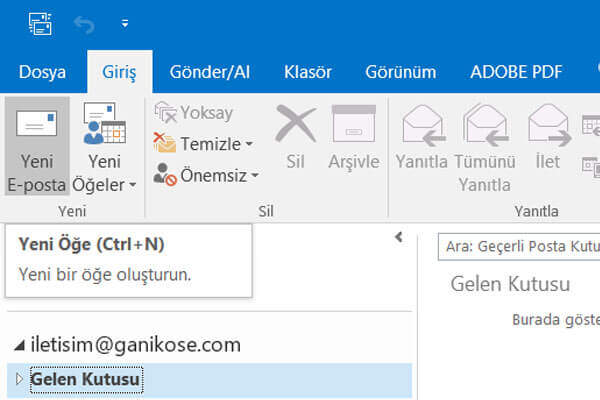Click the Yoksay ignore conversation button
600x400 pixels.
click(x=194, y=113)
